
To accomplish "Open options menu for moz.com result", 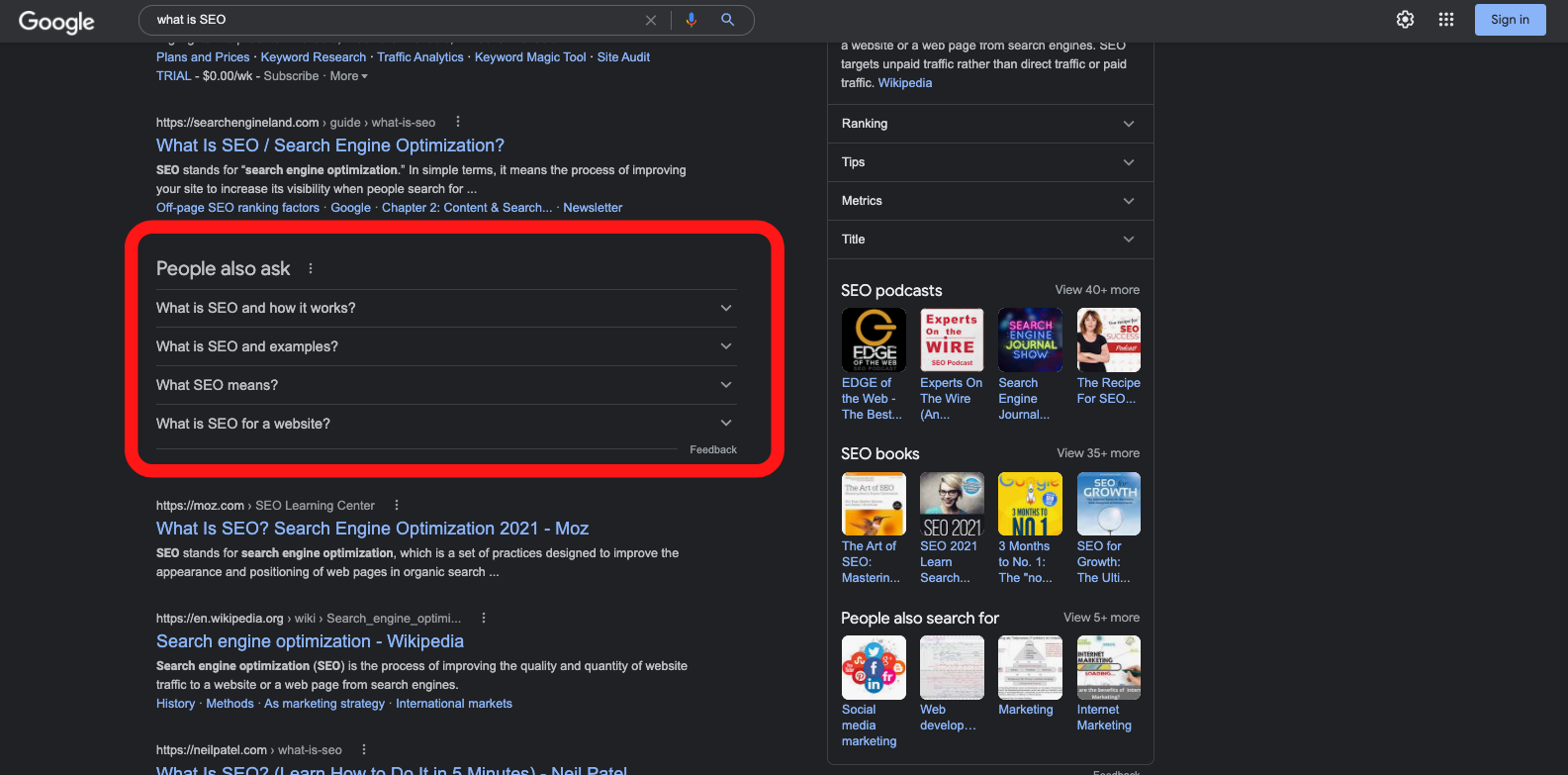I will point(397,505).
